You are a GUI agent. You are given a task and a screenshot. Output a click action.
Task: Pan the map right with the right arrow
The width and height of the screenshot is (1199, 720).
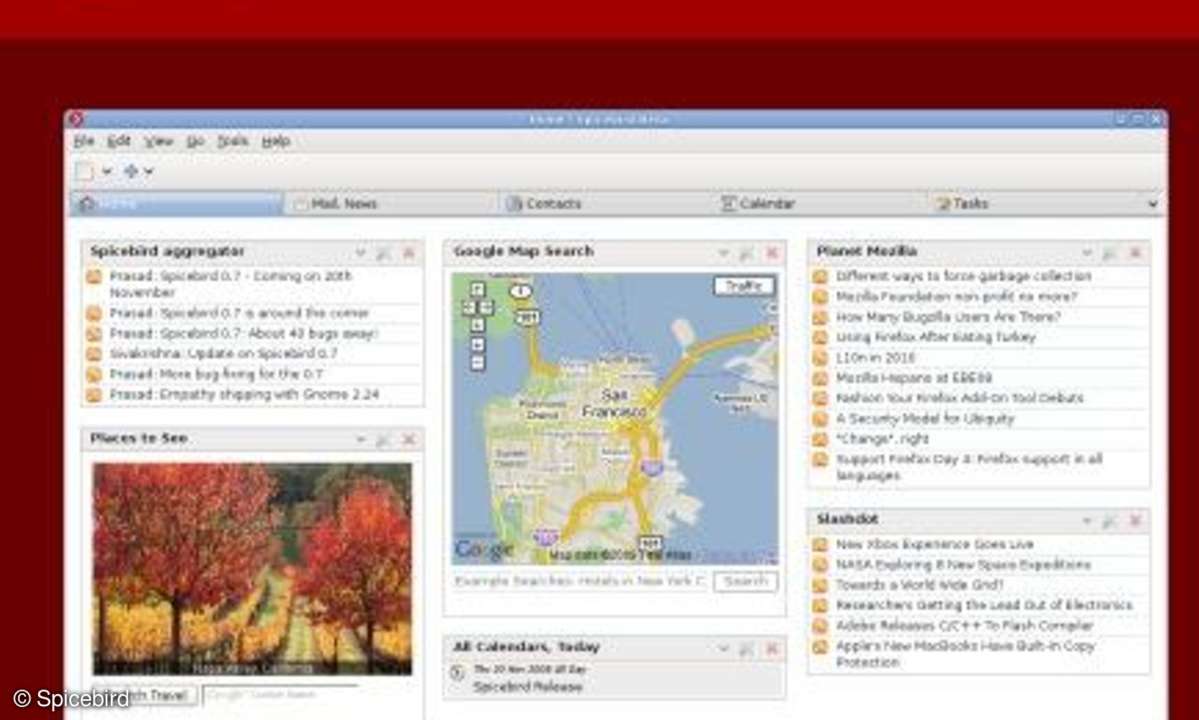(x=486, y=307)
